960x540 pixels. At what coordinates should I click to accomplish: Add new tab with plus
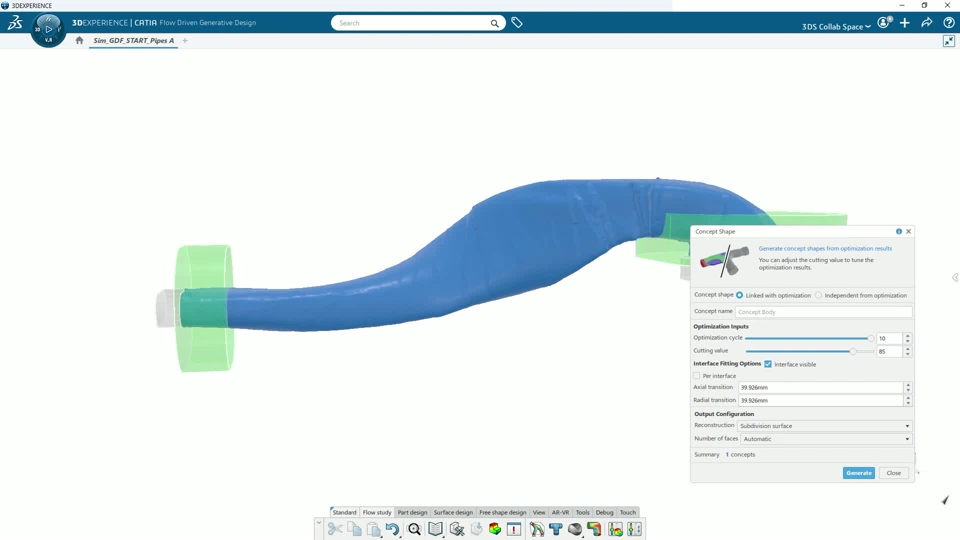coord(185,40)
